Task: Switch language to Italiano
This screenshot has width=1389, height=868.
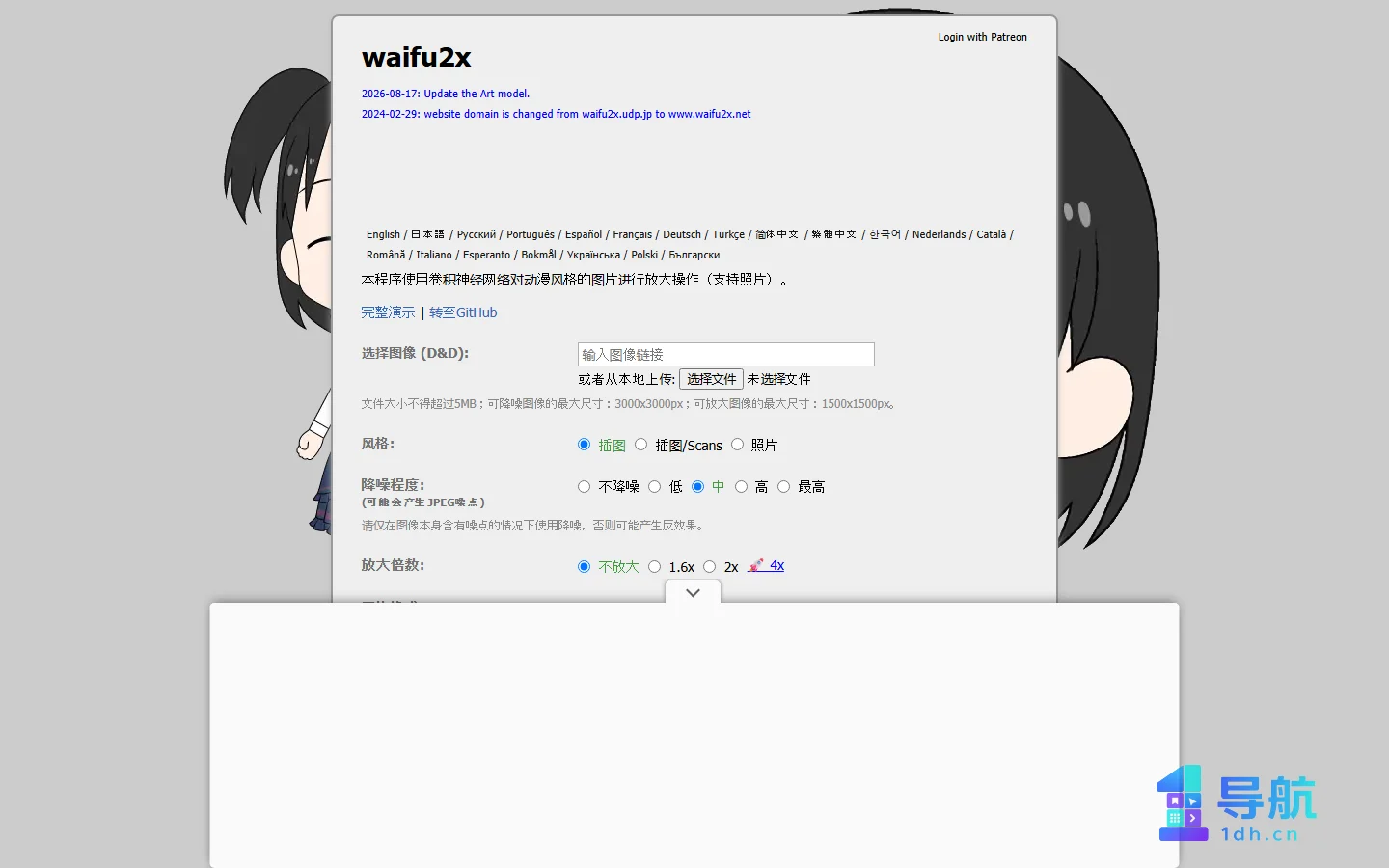Action: pos(434,255)
